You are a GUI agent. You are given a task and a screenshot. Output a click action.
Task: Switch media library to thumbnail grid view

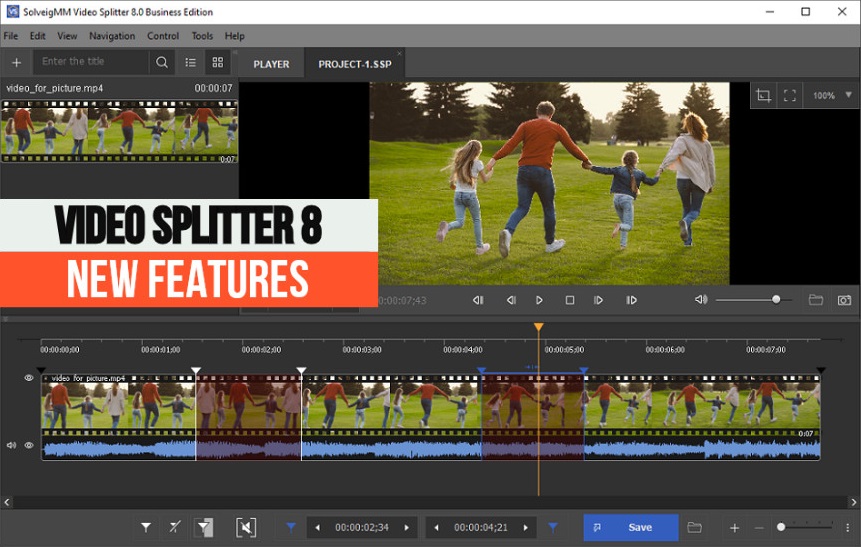pyautogui.click(x=217, y=62)
